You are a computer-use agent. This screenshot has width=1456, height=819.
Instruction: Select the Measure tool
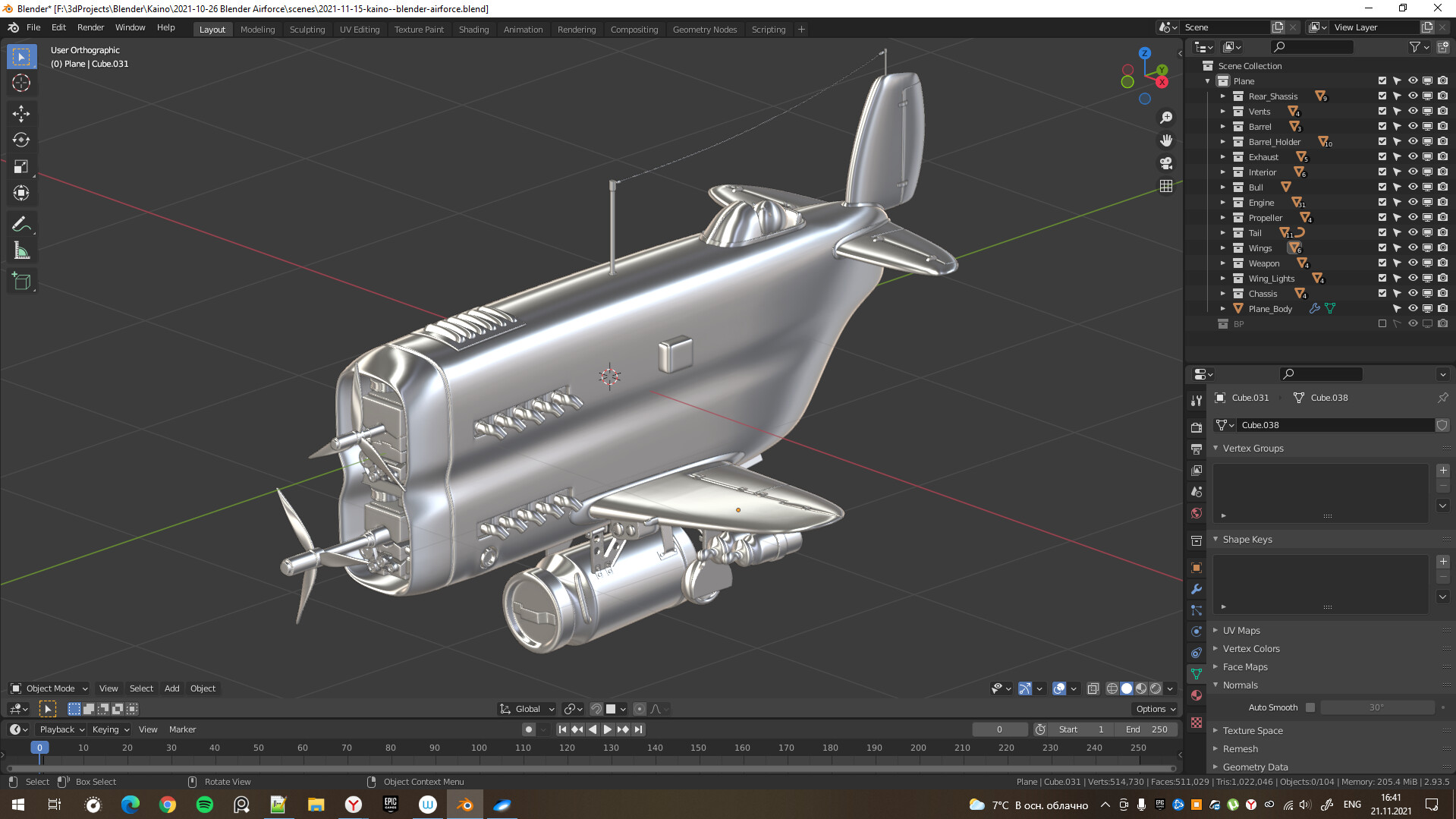coord(21,251)
